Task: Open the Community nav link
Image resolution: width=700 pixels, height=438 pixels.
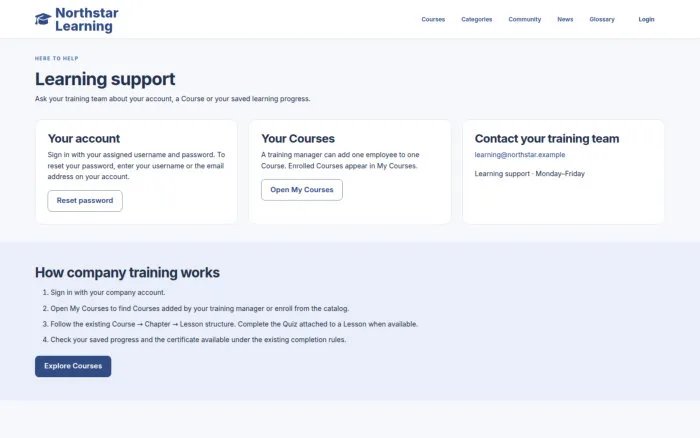Action: click(x=525, y=19)
